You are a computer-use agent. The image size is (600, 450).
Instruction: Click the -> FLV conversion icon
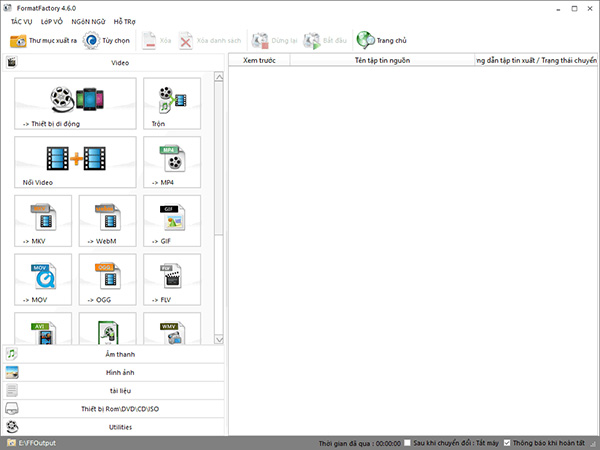(171, 279)
